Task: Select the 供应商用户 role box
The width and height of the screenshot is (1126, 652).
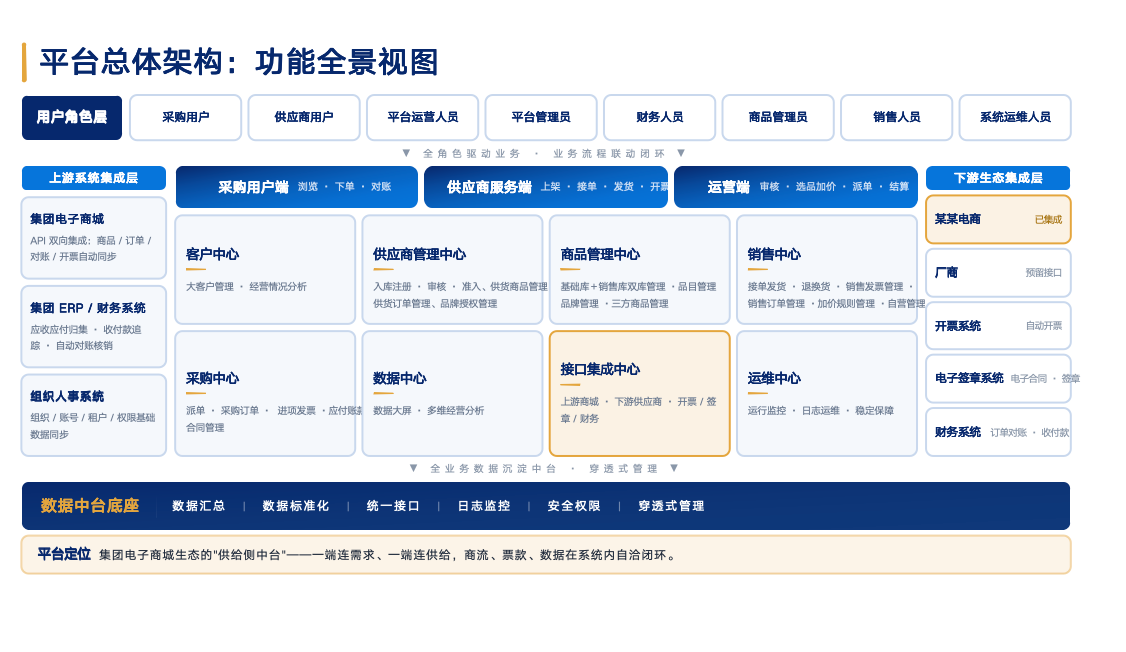Action: pyautogui.click(x=304, y=117)
